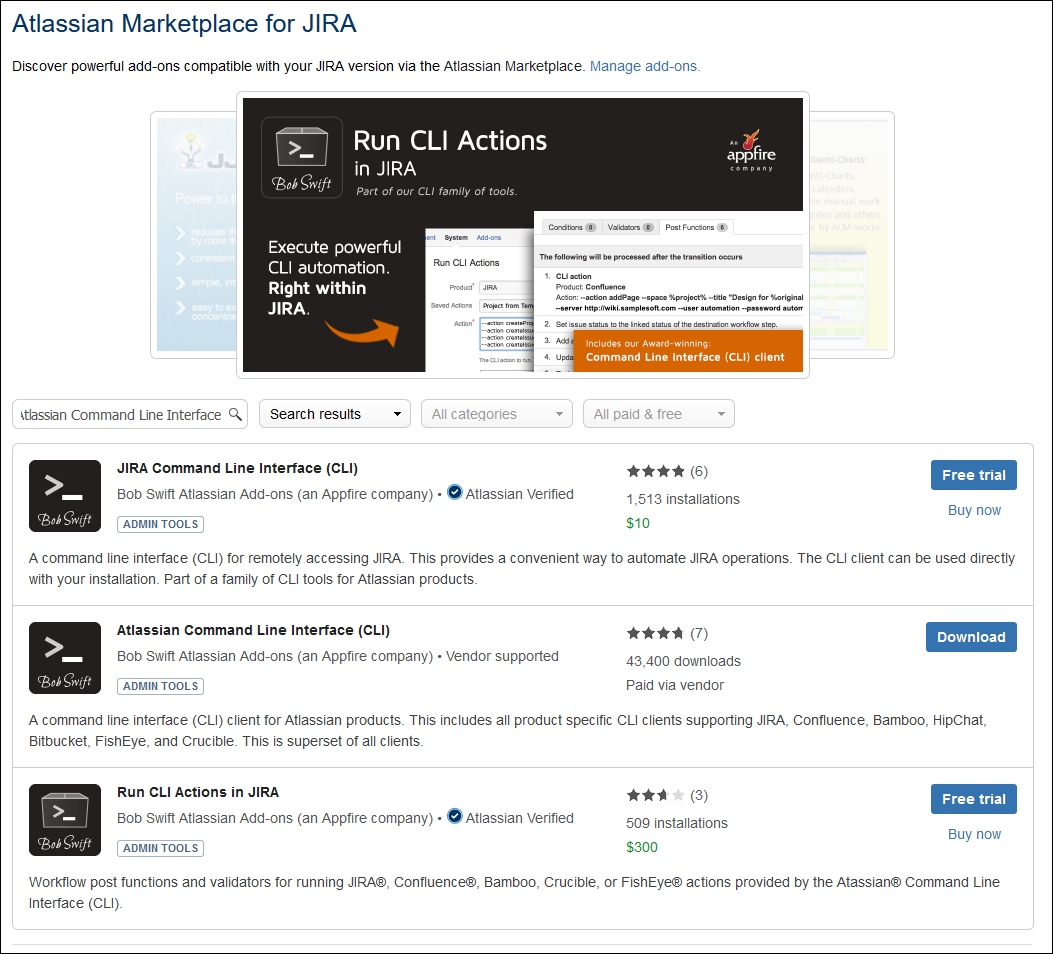Click Buy now for JIRA Command Line Interface
This screenshot has height=954, width=1053.
pyautogui.click(x=974, y=510)
